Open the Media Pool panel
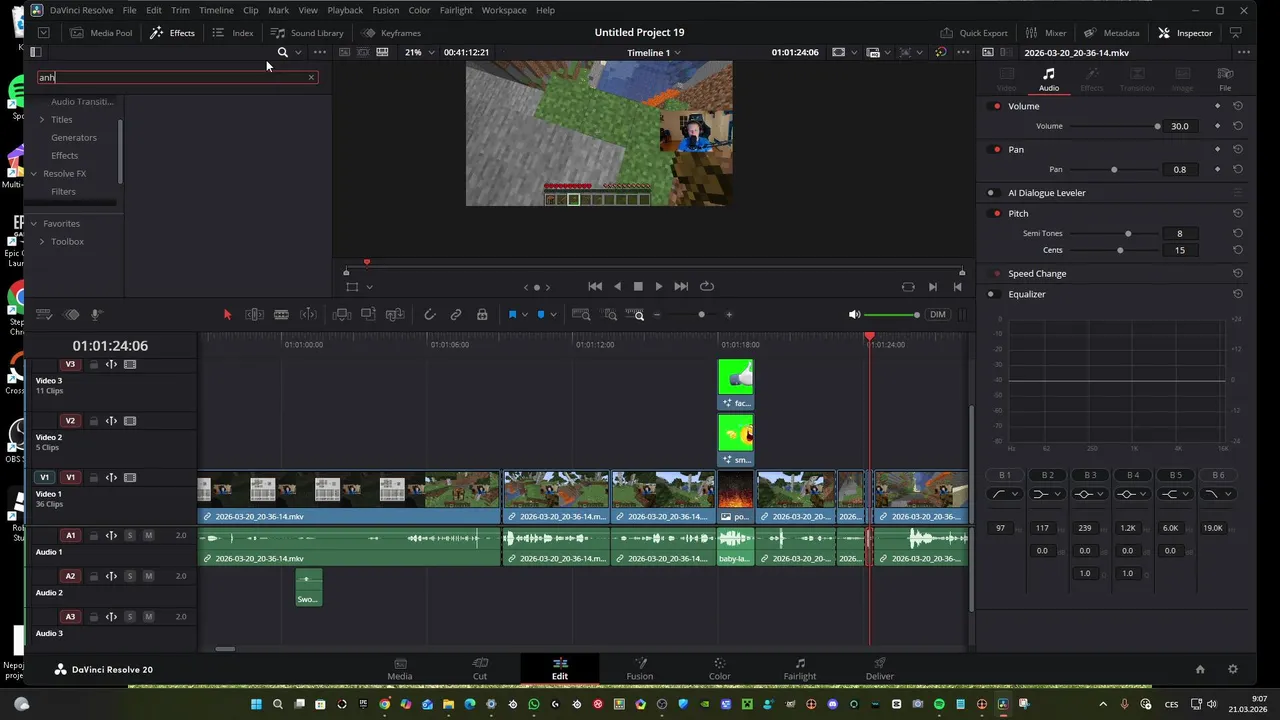This screenshot has width=1280, height=720. [101, 33]
